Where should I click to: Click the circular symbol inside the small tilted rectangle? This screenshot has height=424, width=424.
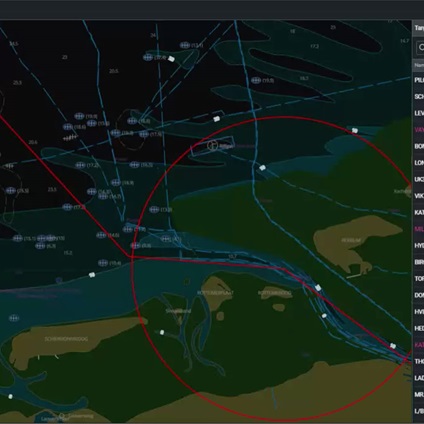click(212, 145)
